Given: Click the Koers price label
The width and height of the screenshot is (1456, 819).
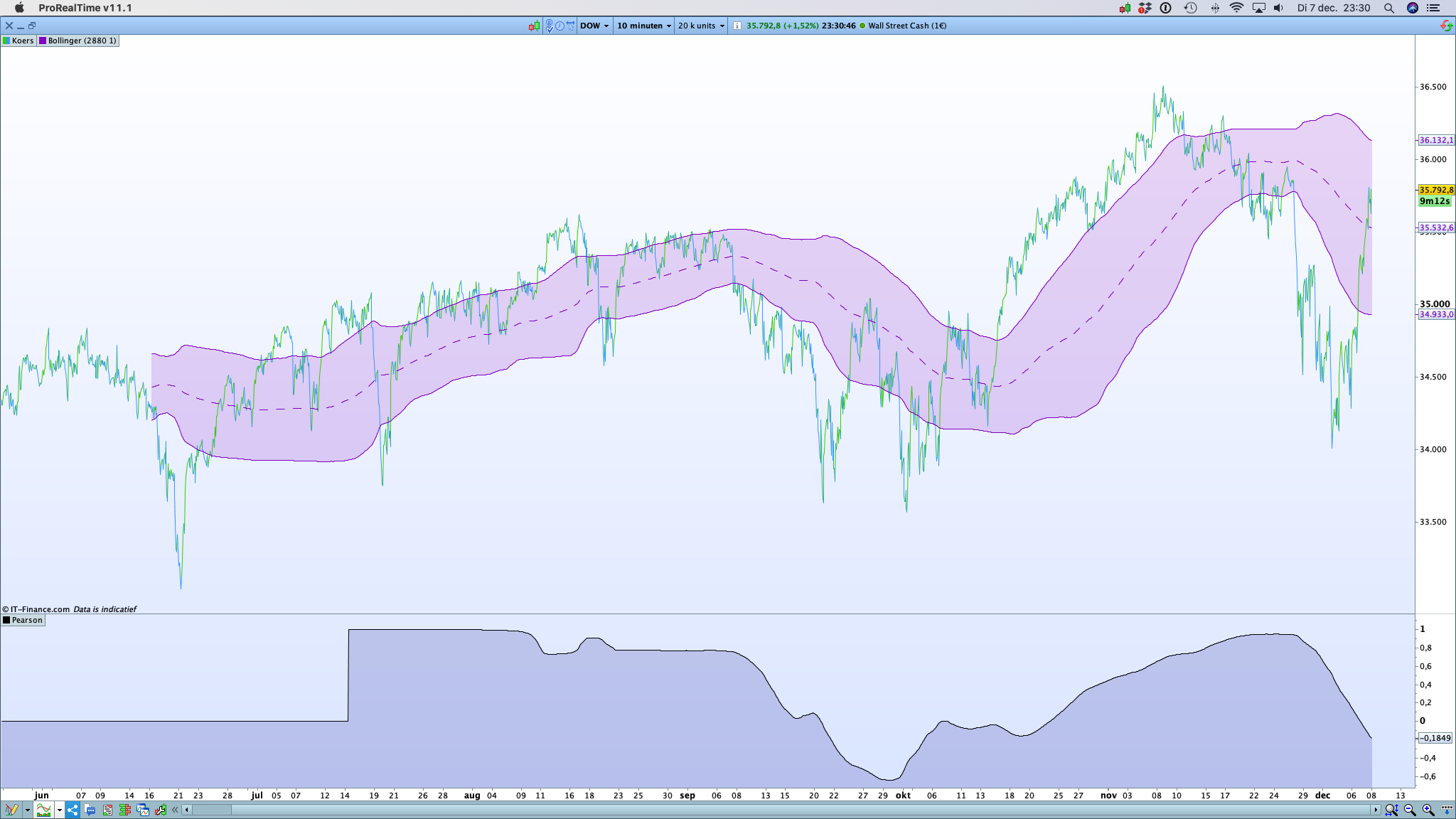Looking at the screenshot, I should (18, 41).
